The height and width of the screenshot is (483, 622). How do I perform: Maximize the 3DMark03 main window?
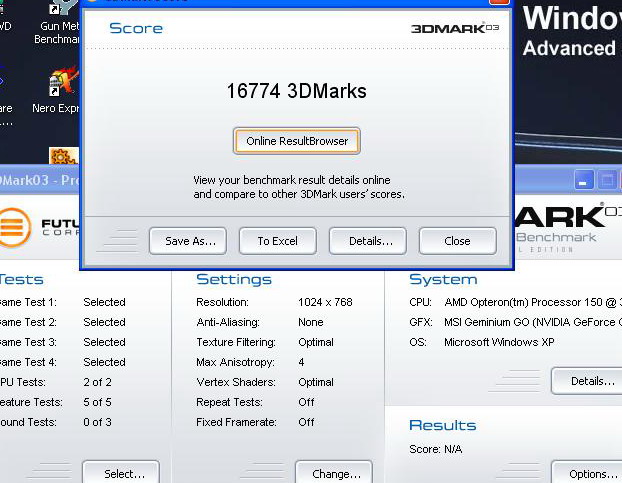pos(607,180)
